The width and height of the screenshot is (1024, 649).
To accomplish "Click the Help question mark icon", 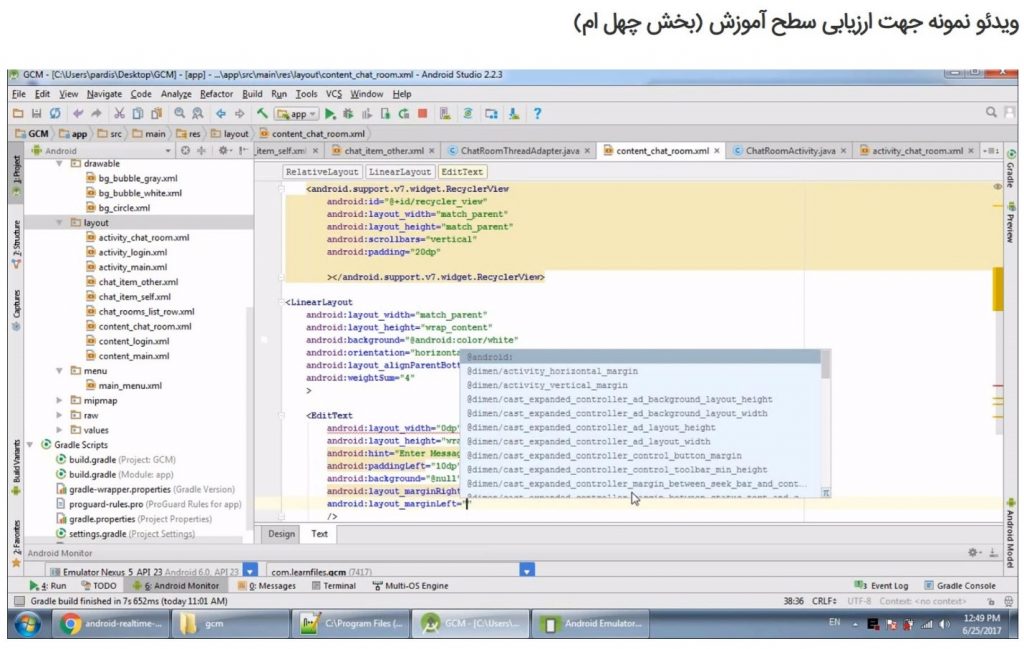I will click(x=537, y=114).
